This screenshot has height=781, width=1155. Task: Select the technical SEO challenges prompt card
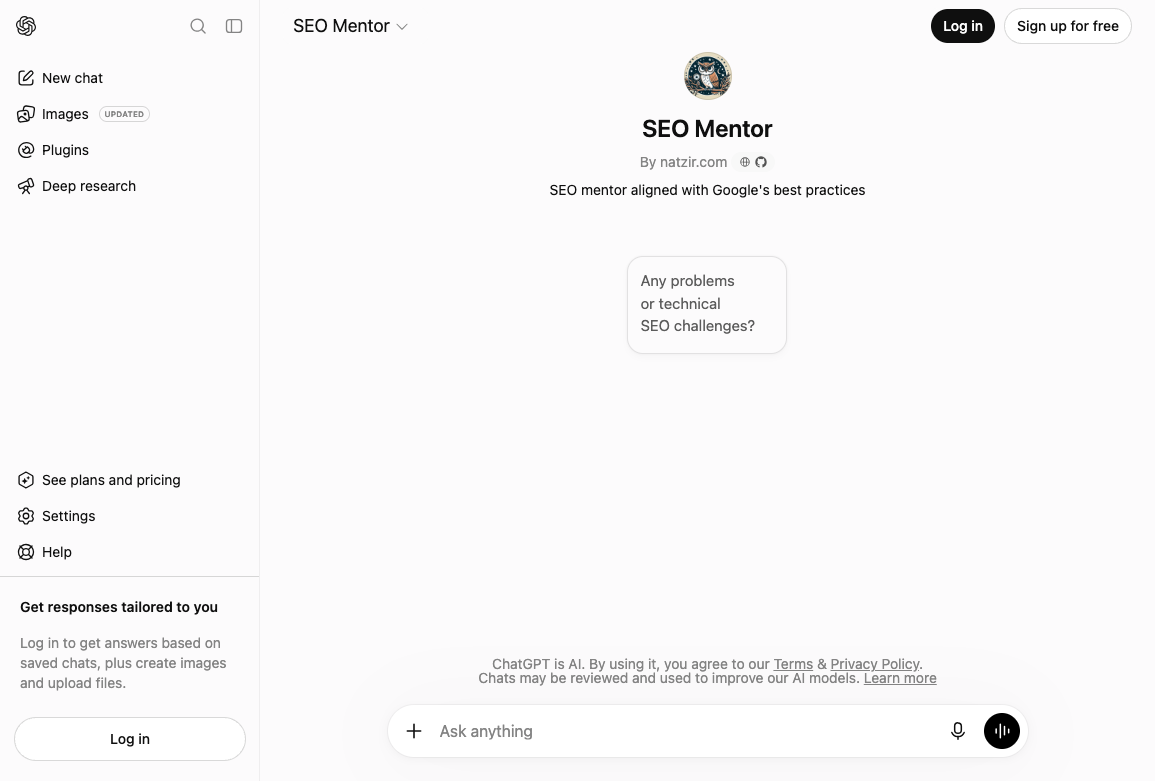click(x=707, y=304)
